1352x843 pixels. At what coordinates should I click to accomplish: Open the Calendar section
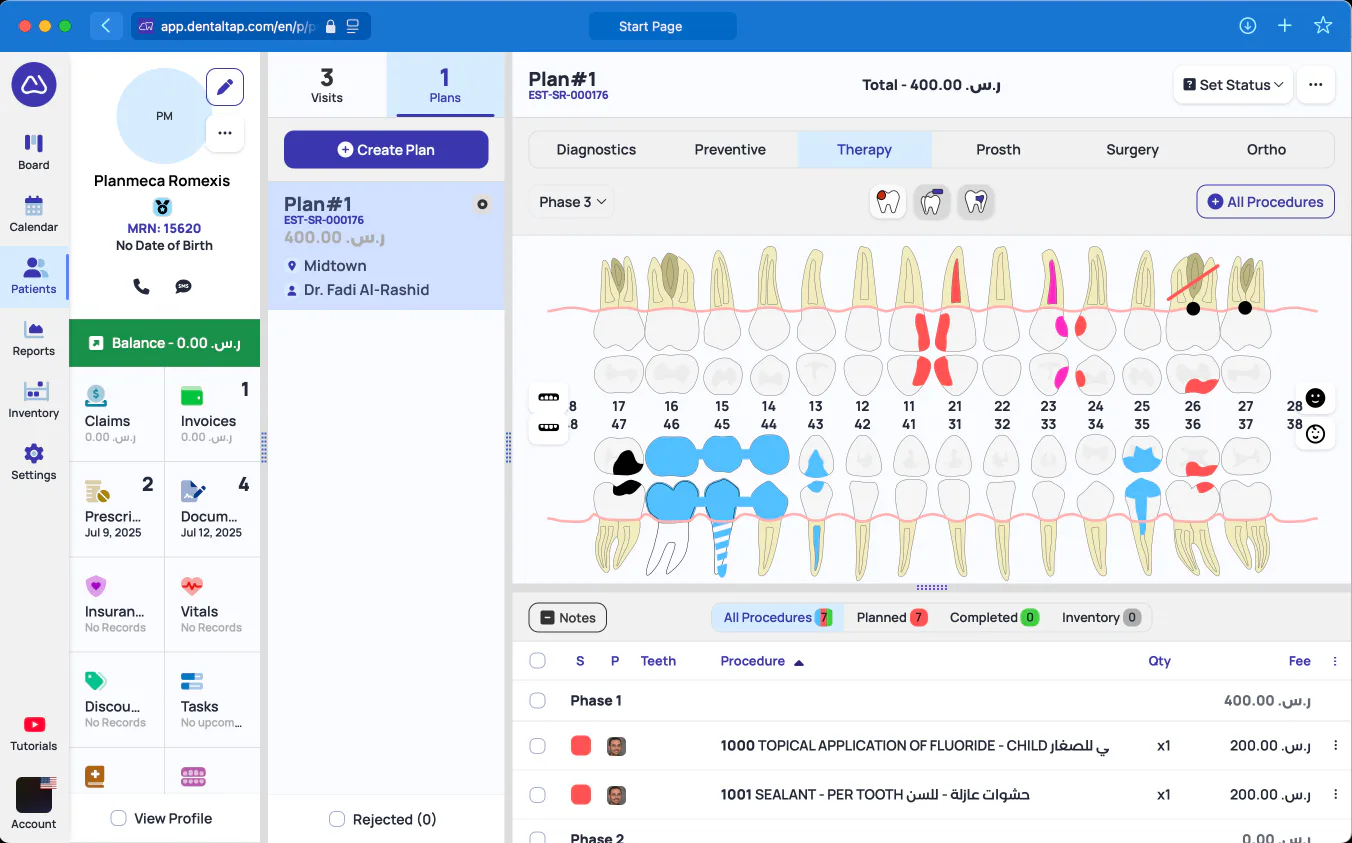pos(34,214)
